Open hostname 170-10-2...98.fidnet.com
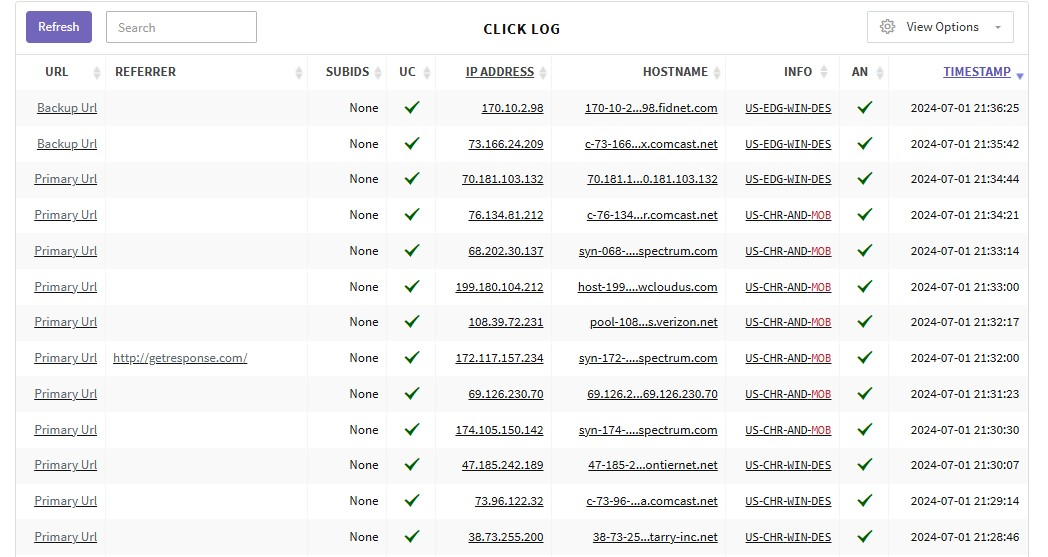Image resolution: width=1048 pixels, height=557 pixels. [x=651, y=108]
